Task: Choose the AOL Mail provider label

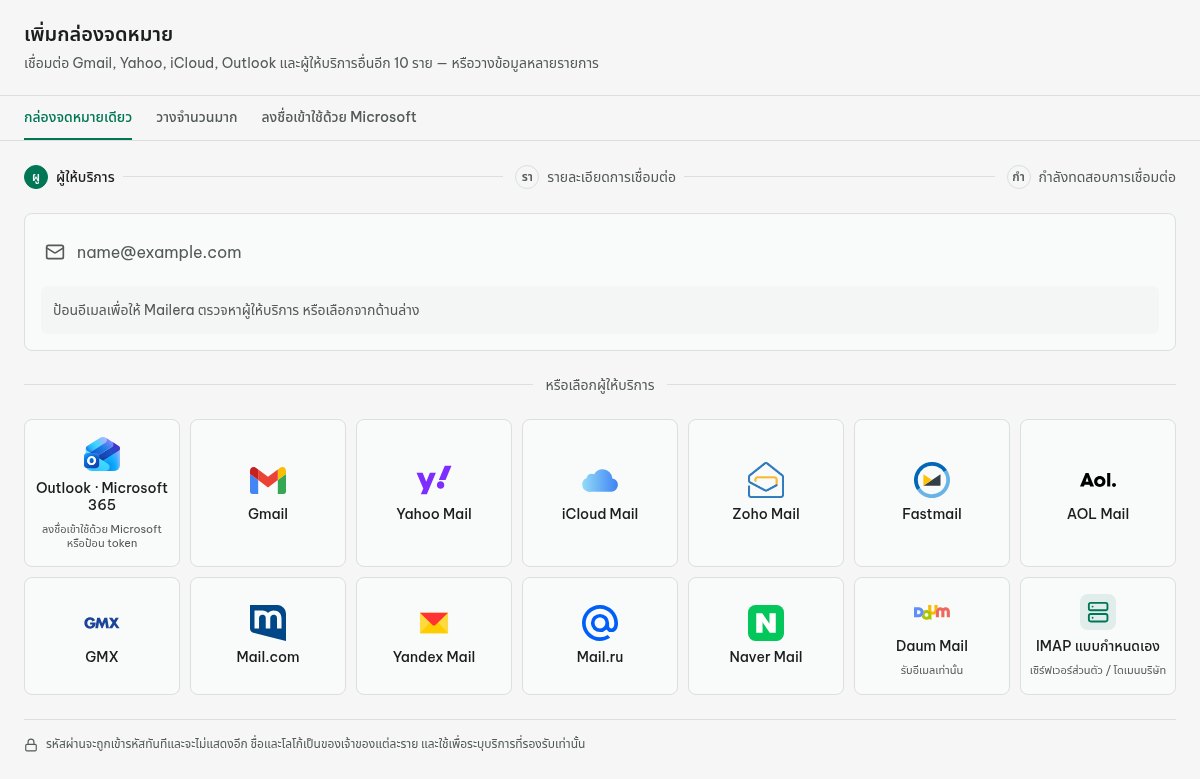Action: coord(1098,514)
